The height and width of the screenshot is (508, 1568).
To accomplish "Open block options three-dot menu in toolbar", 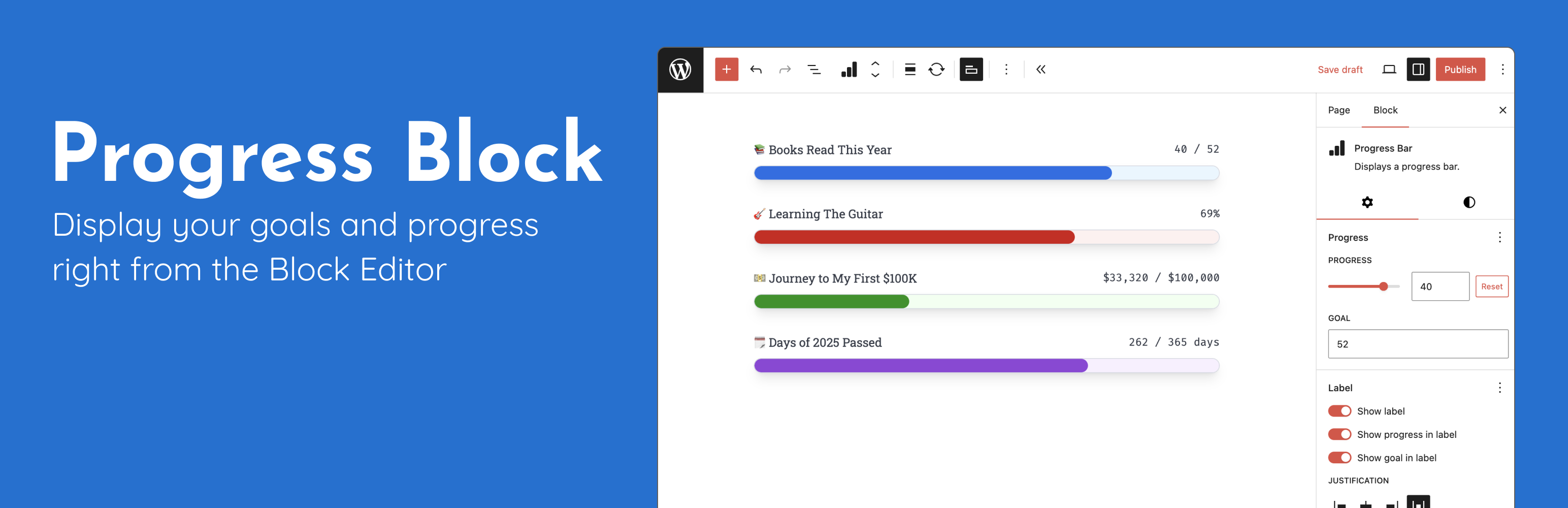I will tap(1005, 70).
